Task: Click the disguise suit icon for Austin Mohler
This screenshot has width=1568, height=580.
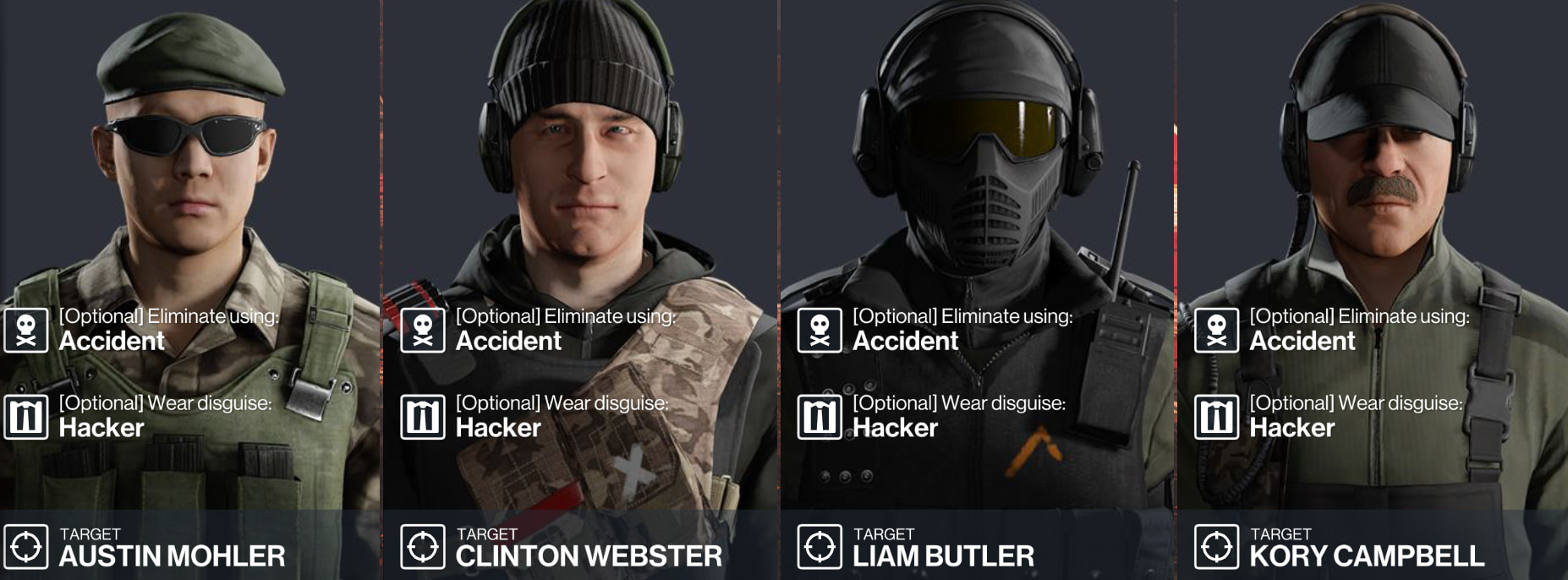Action: (x=26, y=417)
